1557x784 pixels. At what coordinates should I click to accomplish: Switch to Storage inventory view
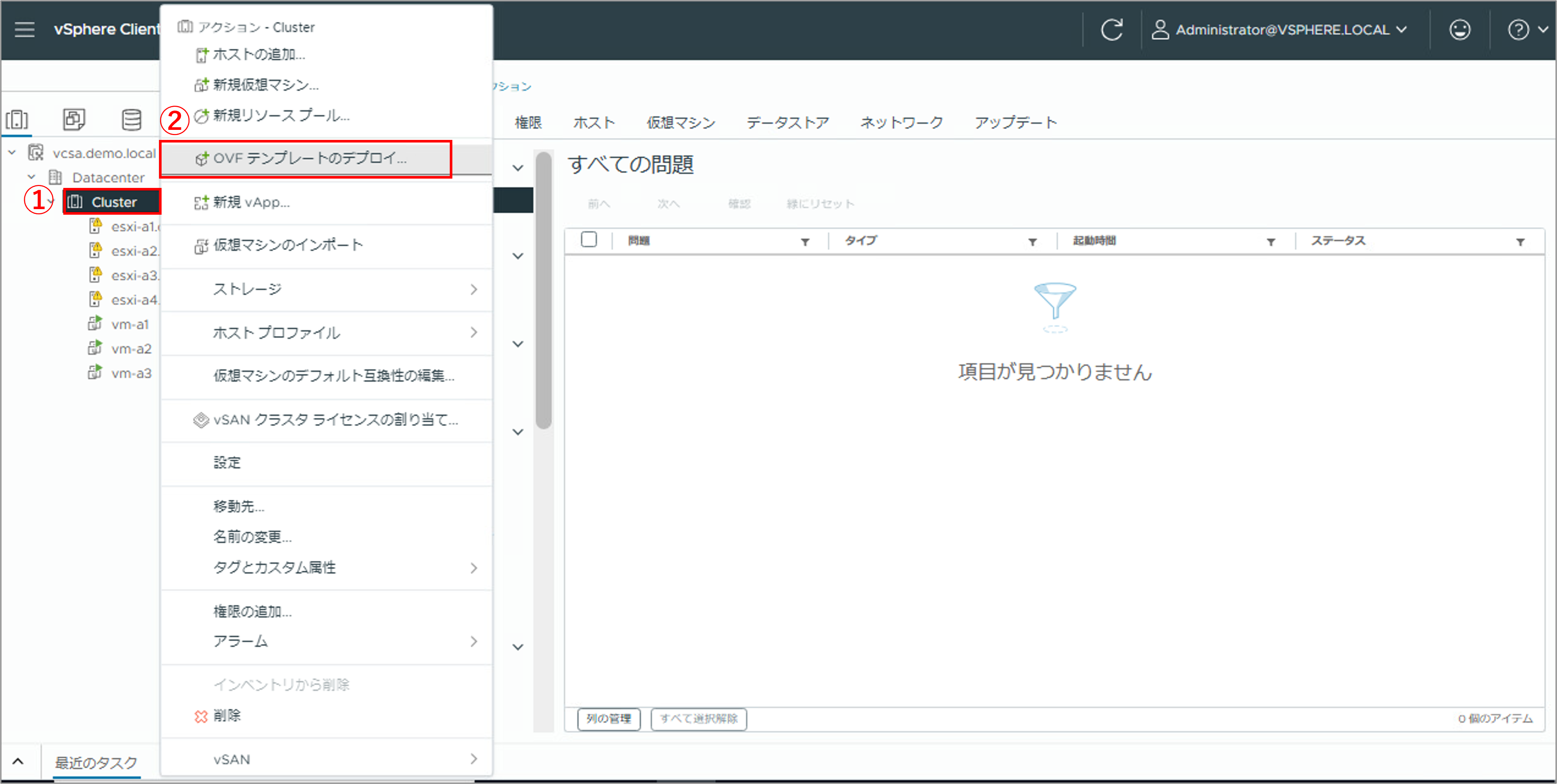coord(131,119)
